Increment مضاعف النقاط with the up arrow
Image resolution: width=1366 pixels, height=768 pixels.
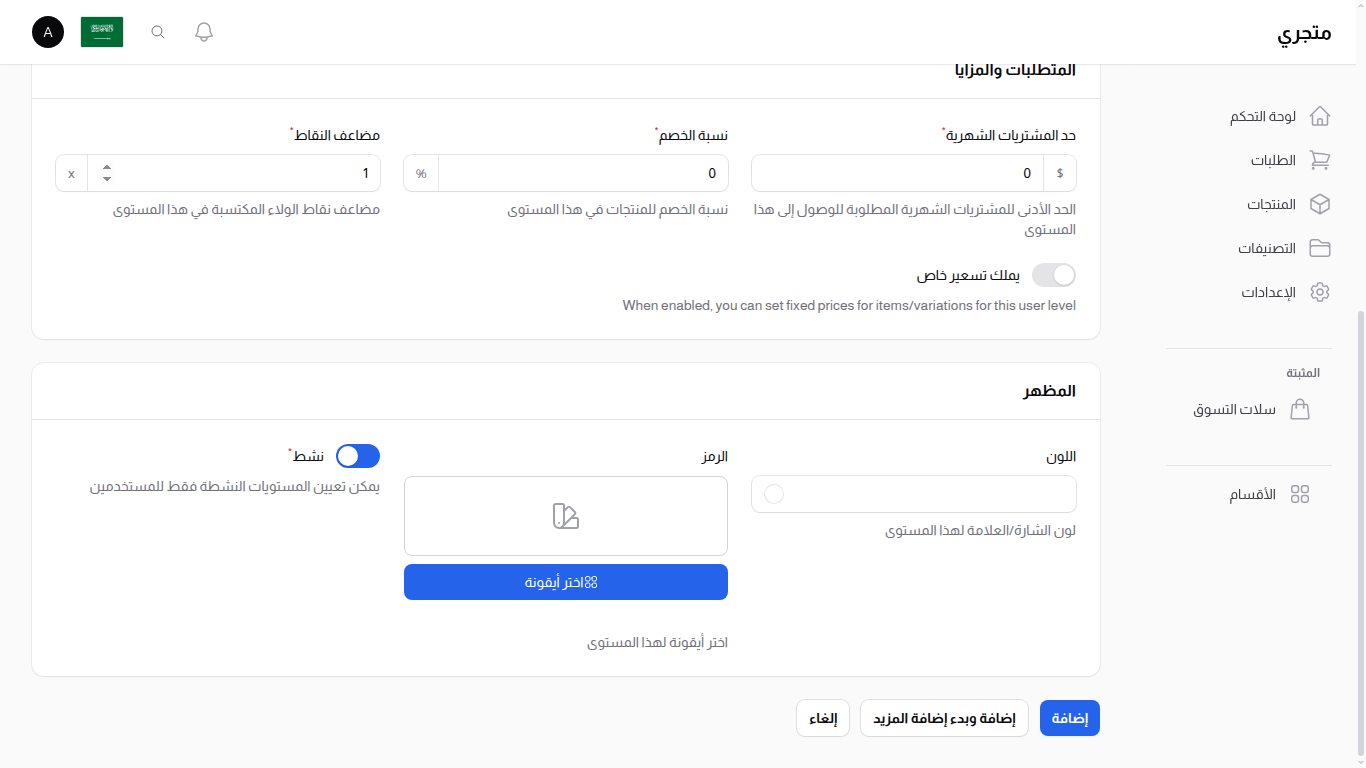tap(106, 167)
